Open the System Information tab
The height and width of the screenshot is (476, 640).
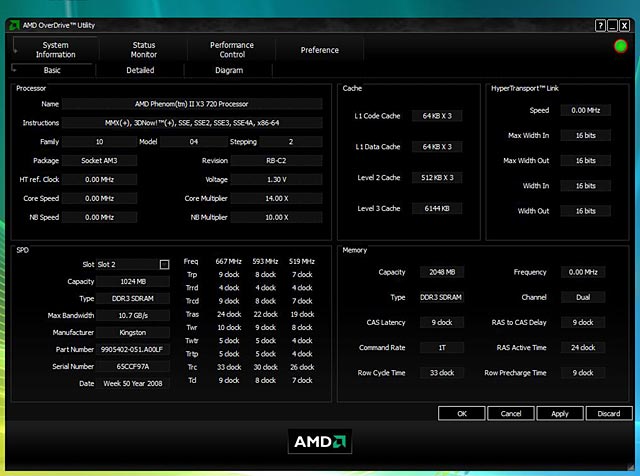(56, 50)
